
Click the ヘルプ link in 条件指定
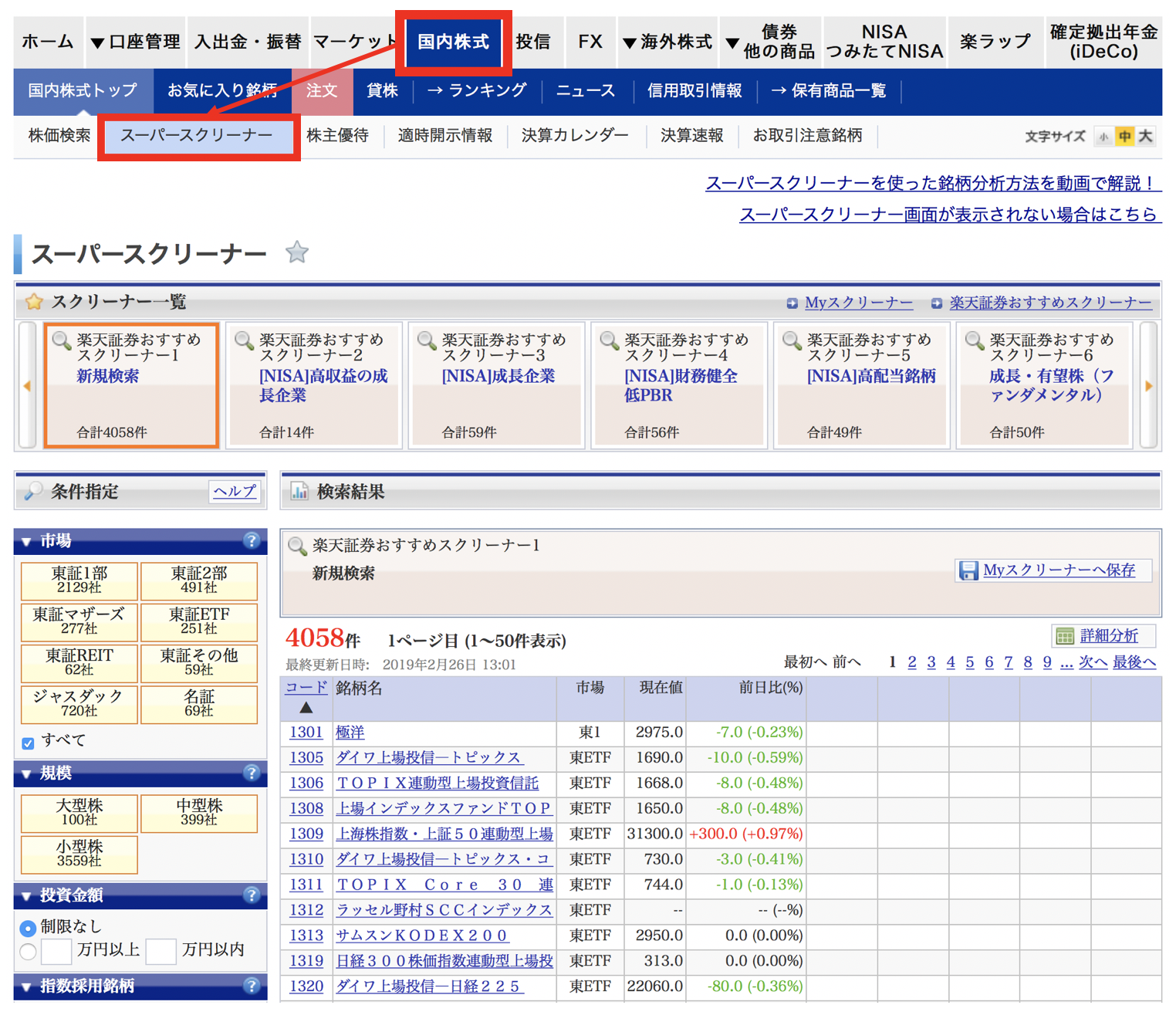tap(235, 491)
